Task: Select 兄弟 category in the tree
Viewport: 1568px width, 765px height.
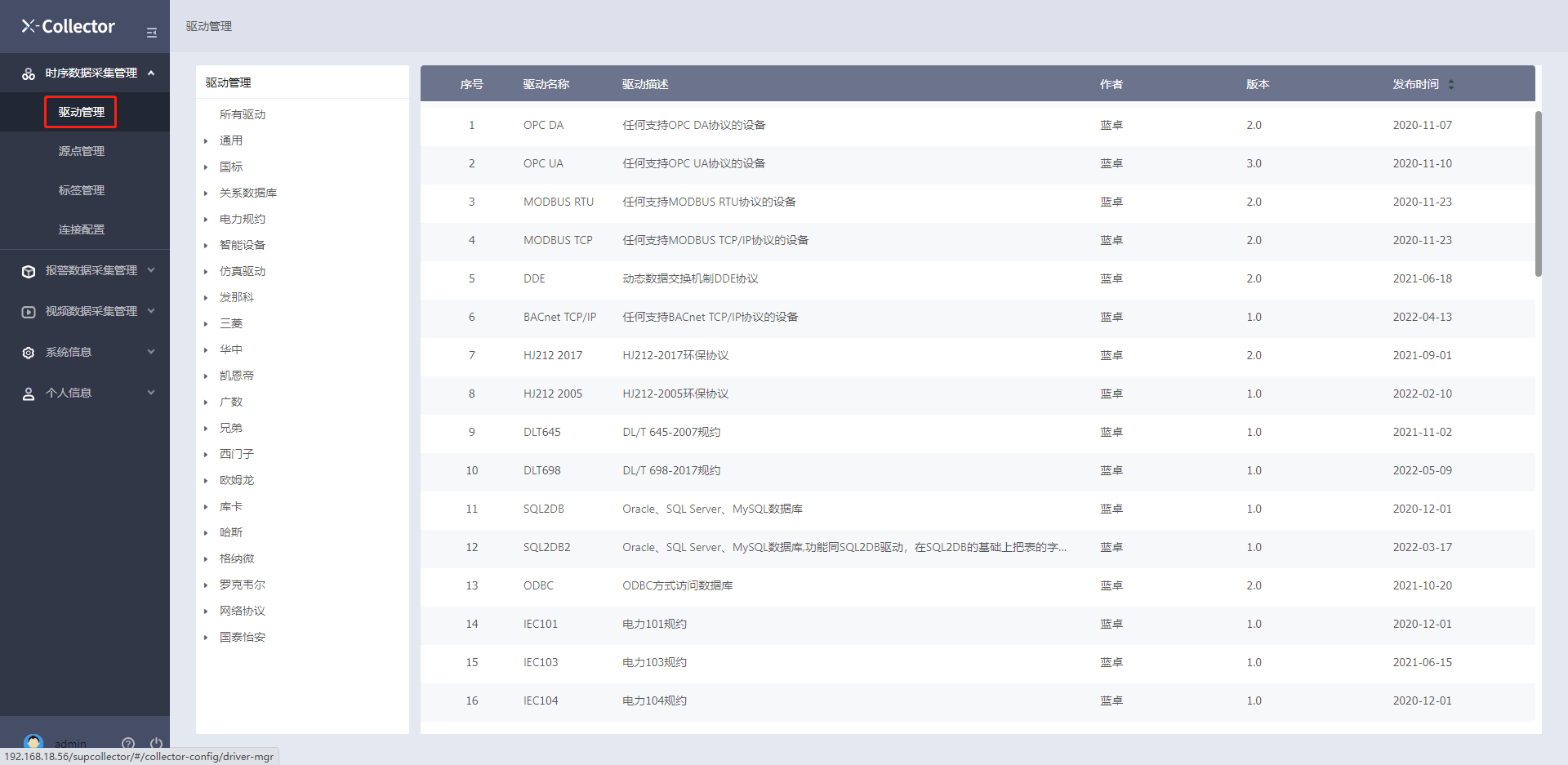Action: pyautogui.click(x=231, y=428)
